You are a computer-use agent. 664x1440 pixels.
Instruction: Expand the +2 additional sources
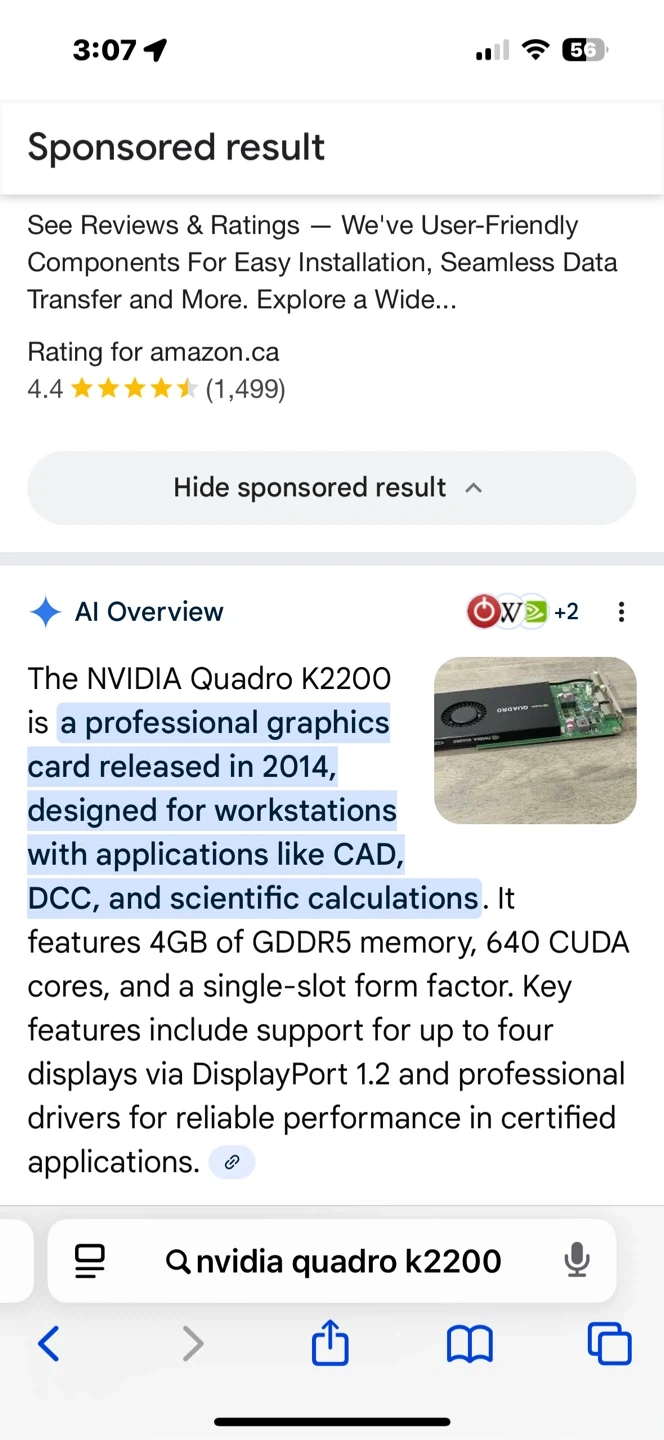point(566,612)
